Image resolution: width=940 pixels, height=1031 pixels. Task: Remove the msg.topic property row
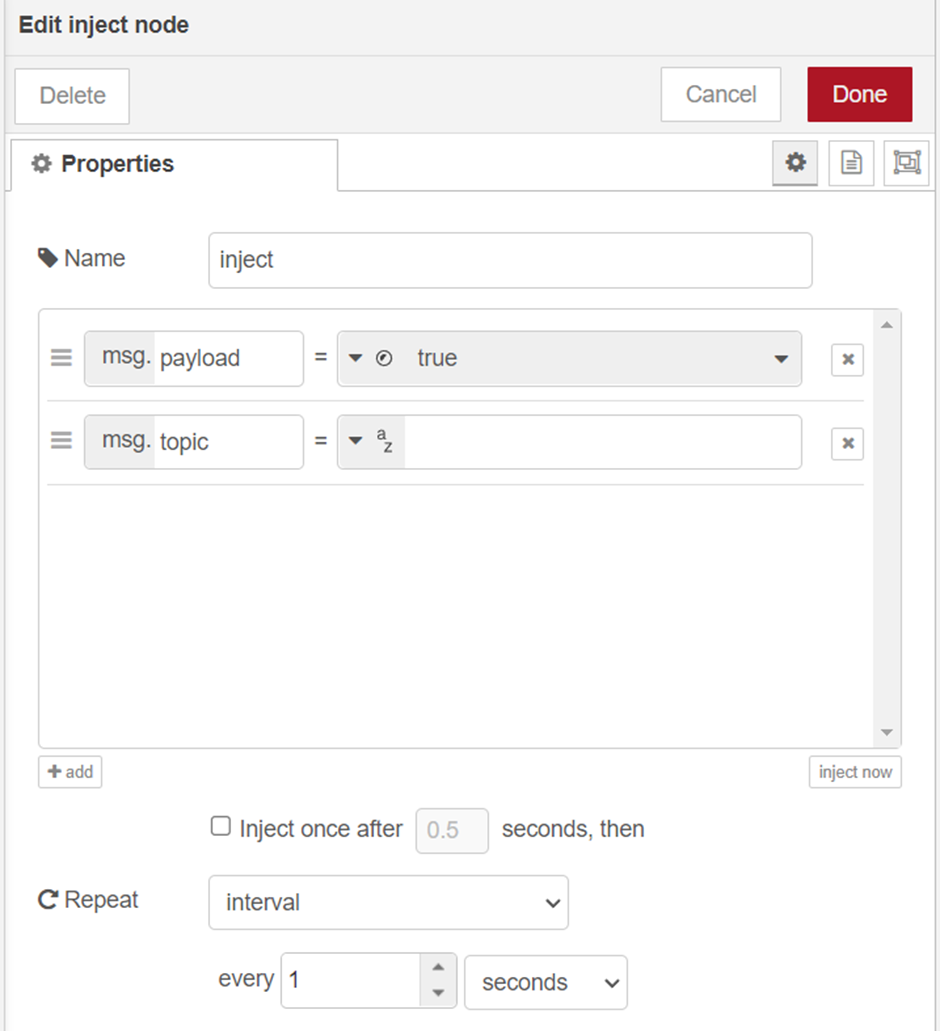coord(847,443)
